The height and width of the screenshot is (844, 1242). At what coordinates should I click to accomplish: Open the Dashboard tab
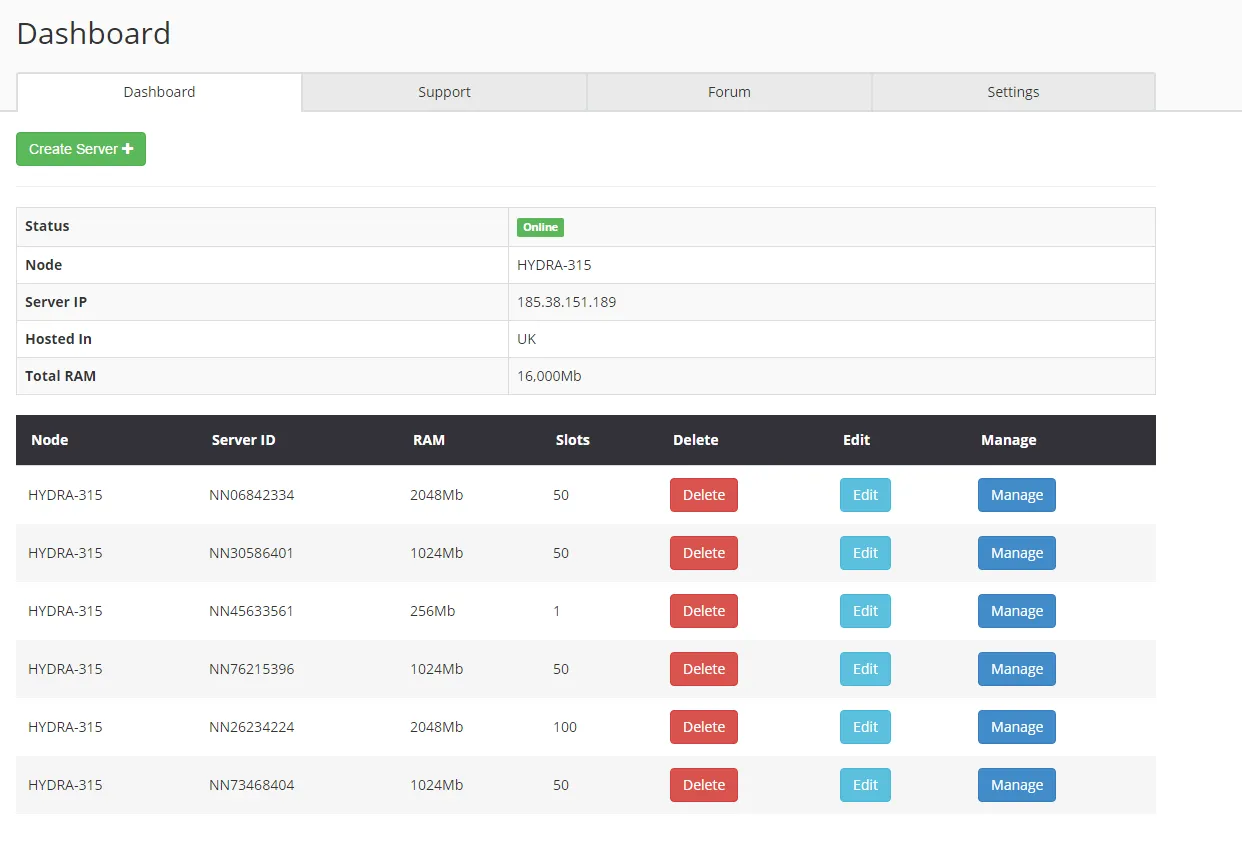[159, 92]
